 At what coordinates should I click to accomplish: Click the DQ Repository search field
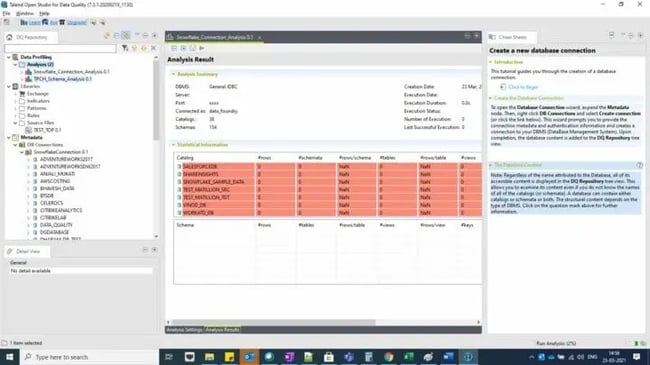(61, 49)
